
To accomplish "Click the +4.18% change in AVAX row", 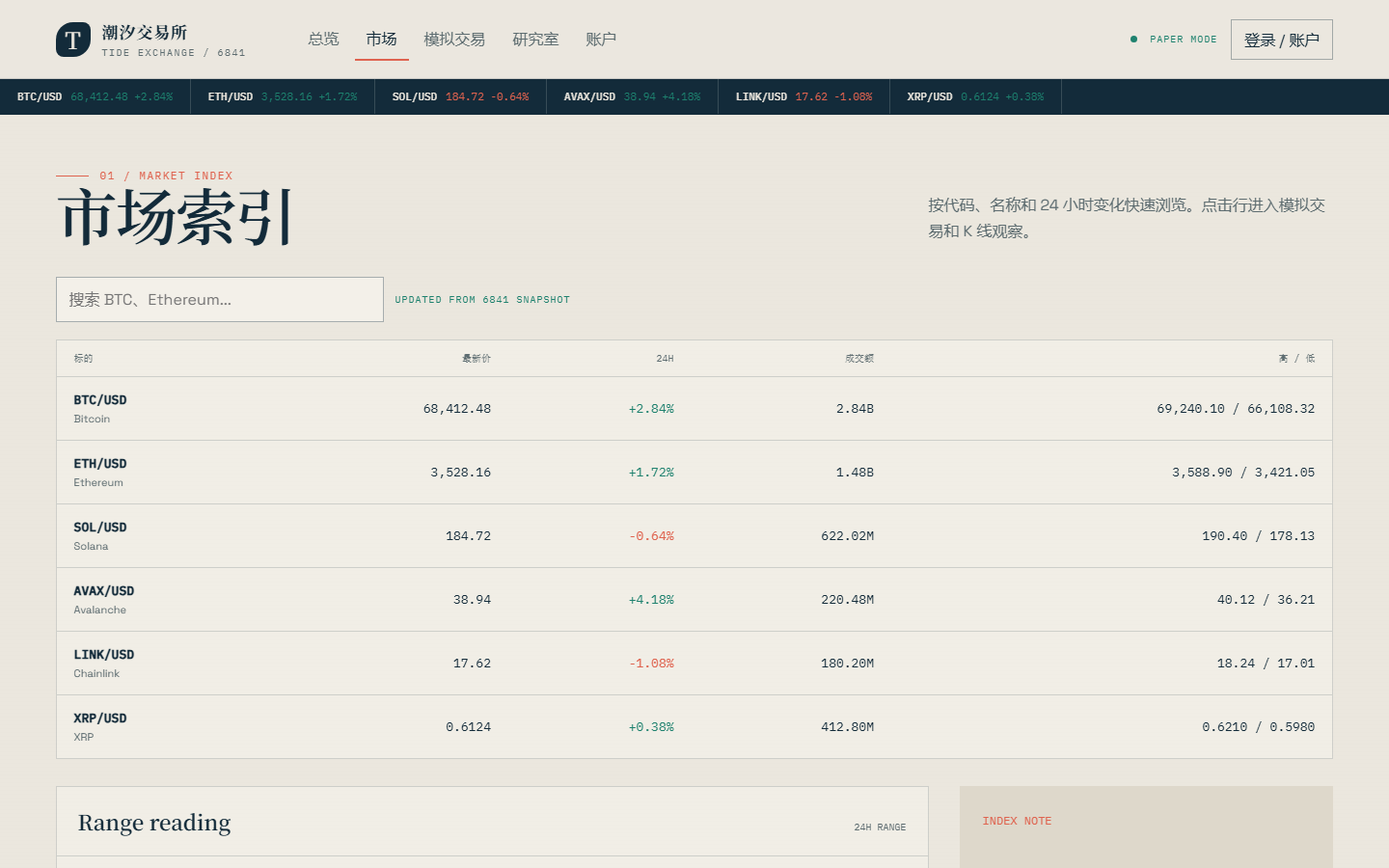I will [x=651, y=600].
